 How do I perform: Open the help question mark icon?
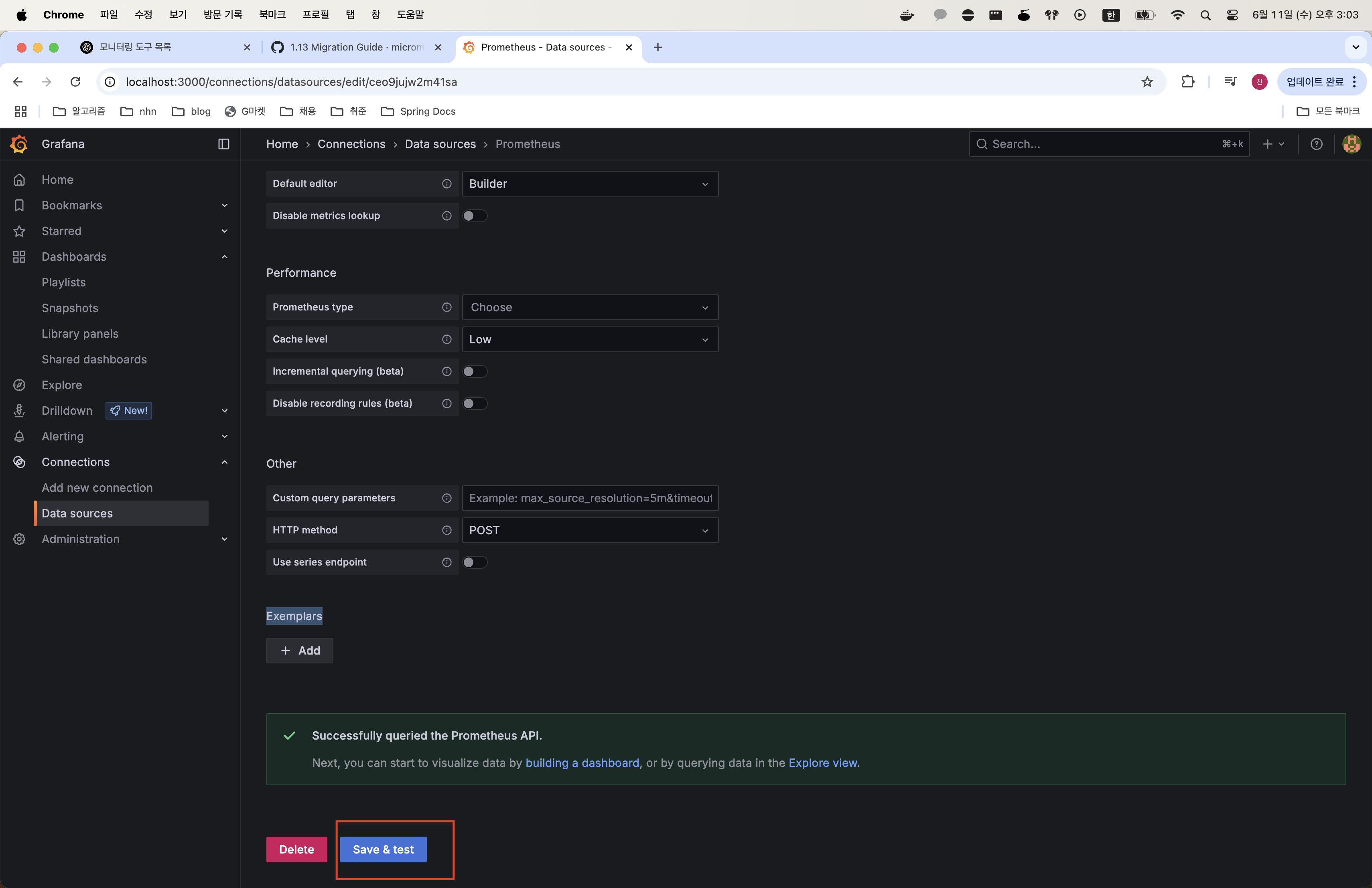[x=1316, y=144]
